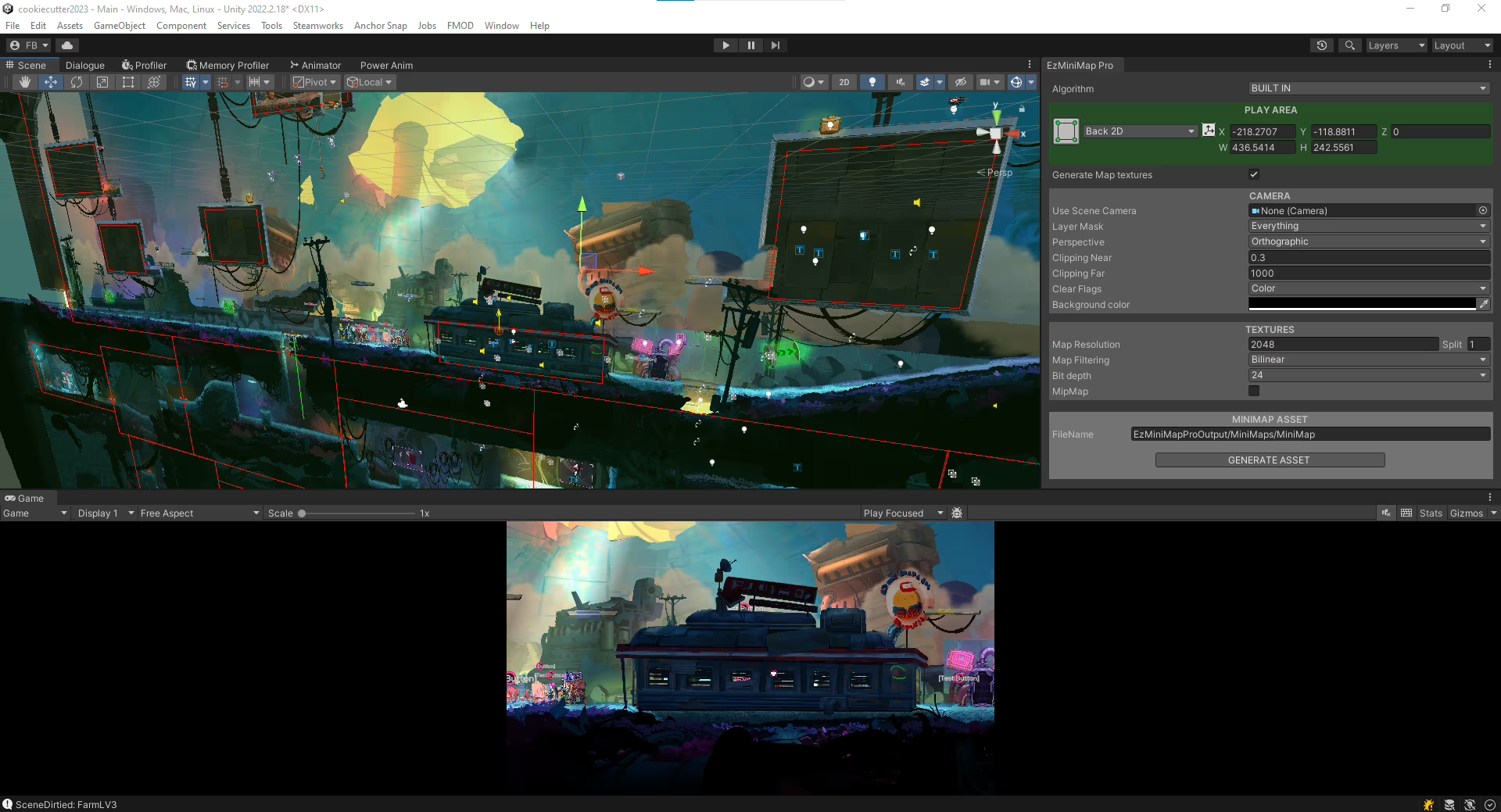Select the Rect tool
Viewport: 1501px width, 812px height.
click(x=128, y=82)
